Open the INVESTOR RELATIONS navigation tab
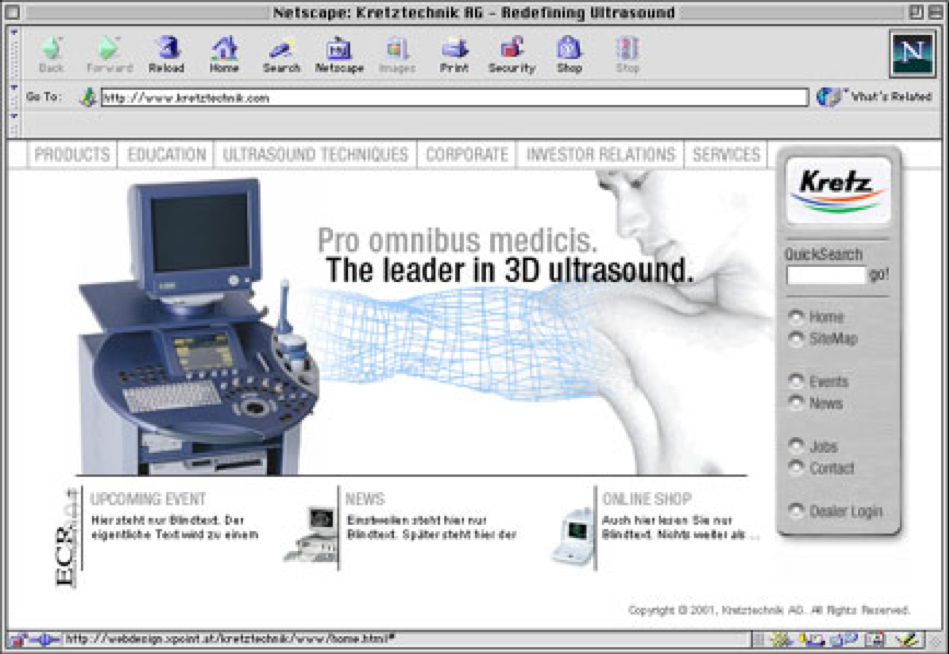Image resolution: width=949 pixels, height=654 pixels. point(600,155)
